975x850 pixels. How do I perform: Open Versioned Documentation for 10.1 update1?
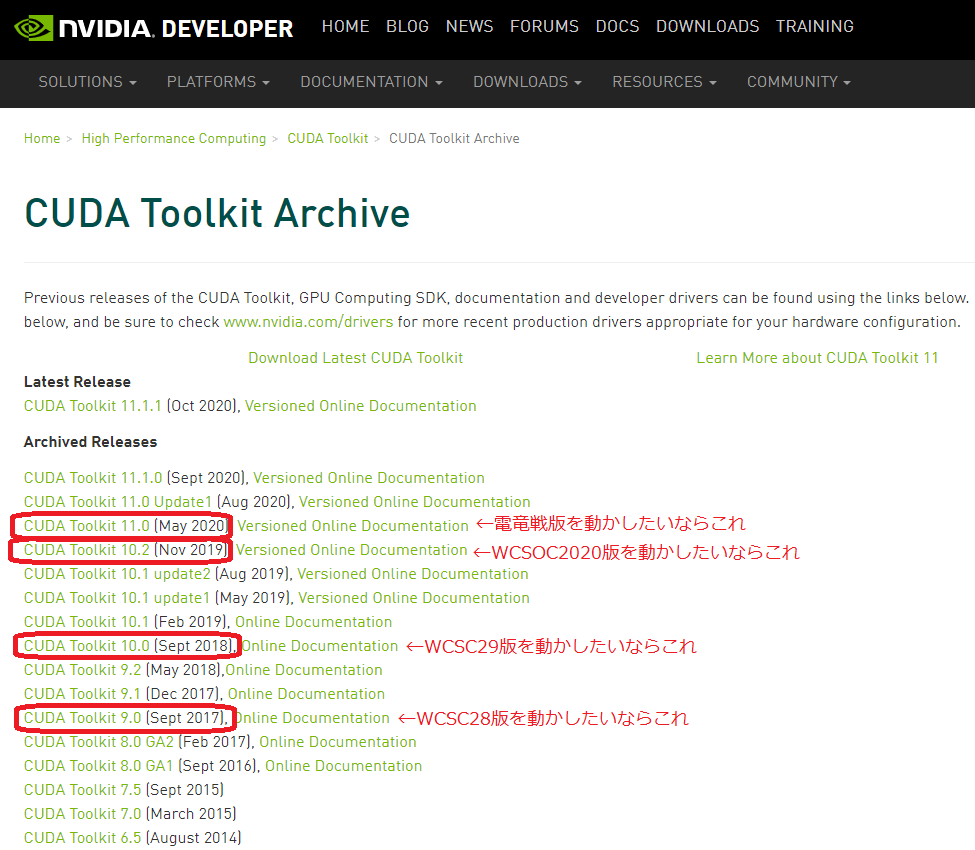[414, 598]
